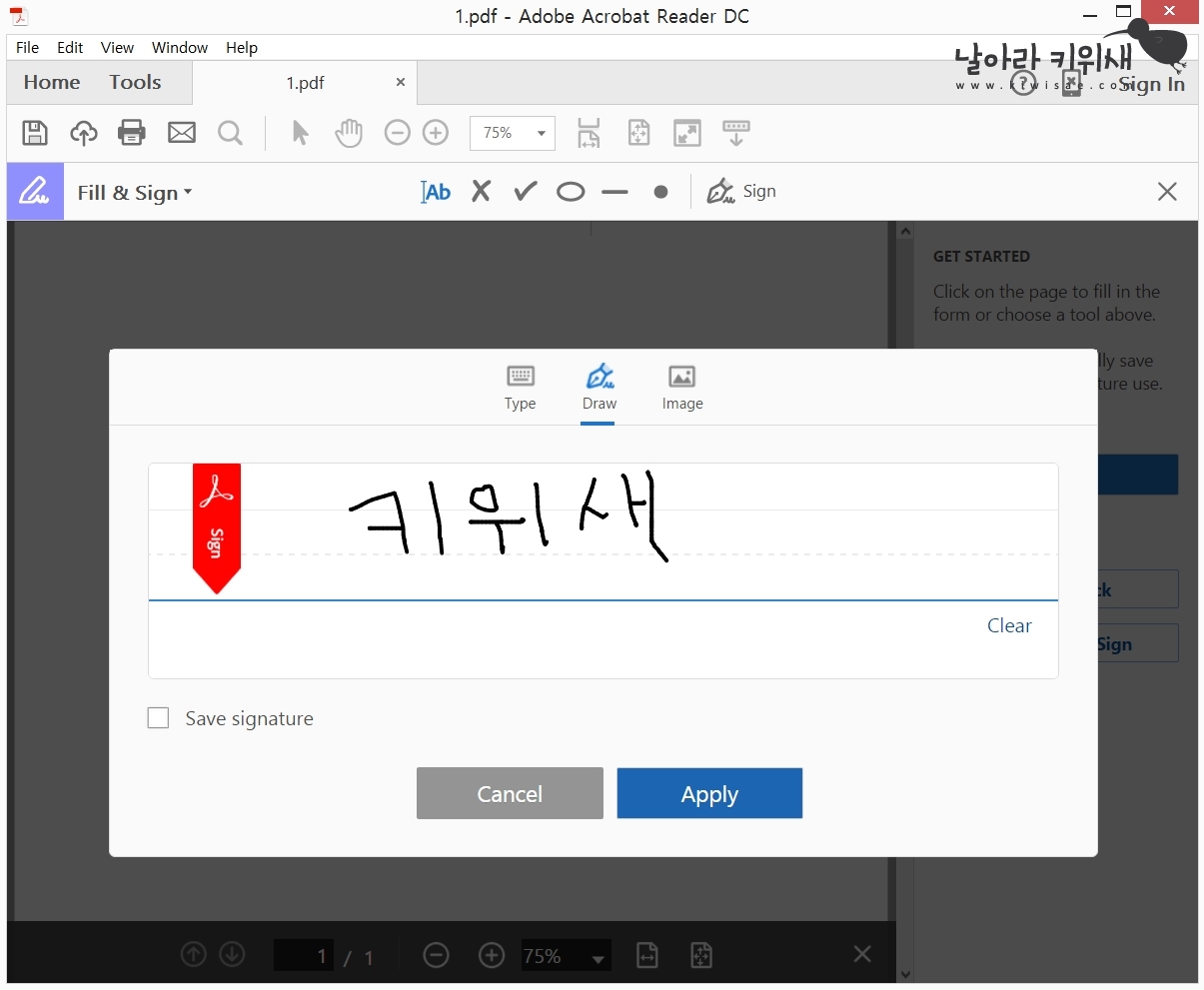The image size is (1204, 990).
Task: Click the Sign button in Fill & Sign bar
Action: point(741,192)
